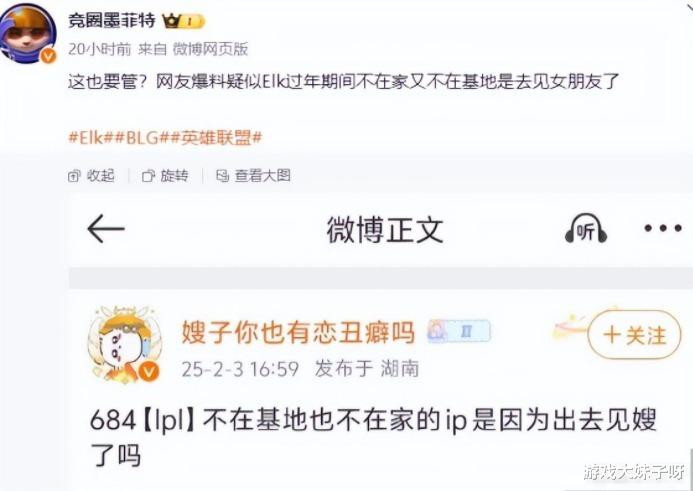Open 竞圈墨菲特 profile avatar

click(28, 34)
